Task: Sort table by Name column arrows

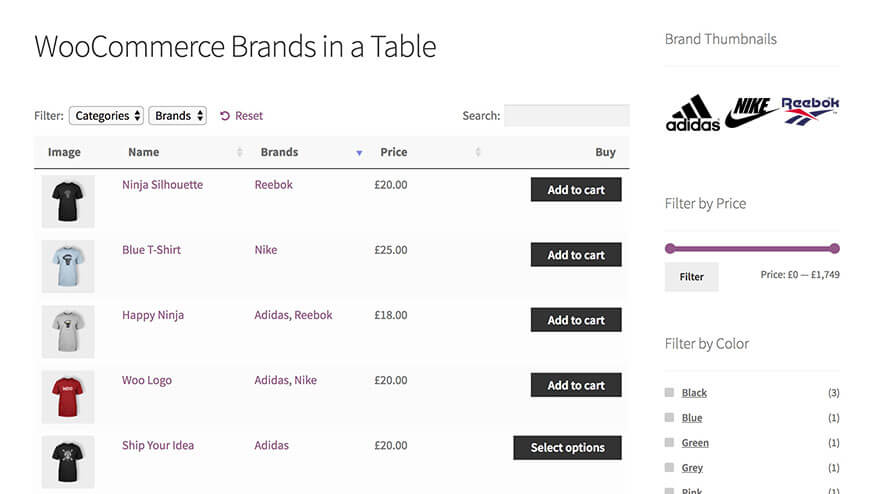Action: tap(239, 153)
